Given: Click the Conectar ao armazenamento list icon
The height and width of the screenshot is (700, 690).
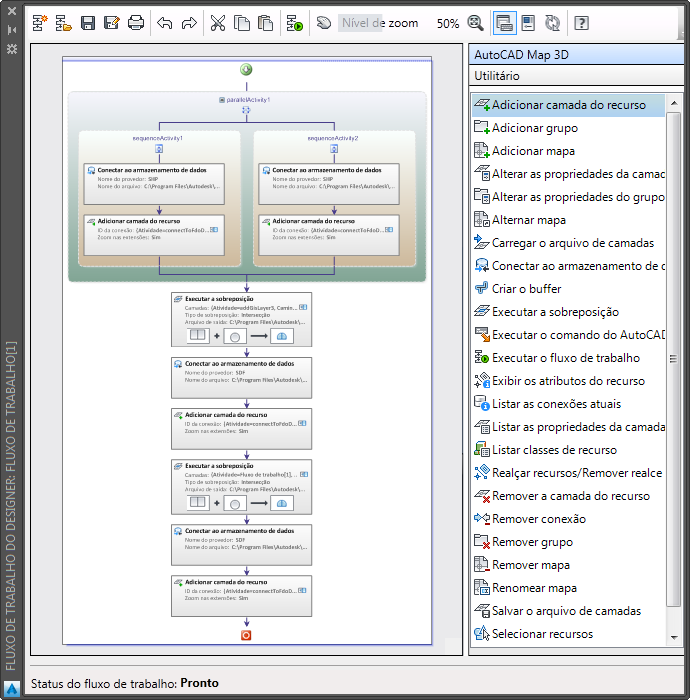Looking at the screenshot, I should 482,266.
